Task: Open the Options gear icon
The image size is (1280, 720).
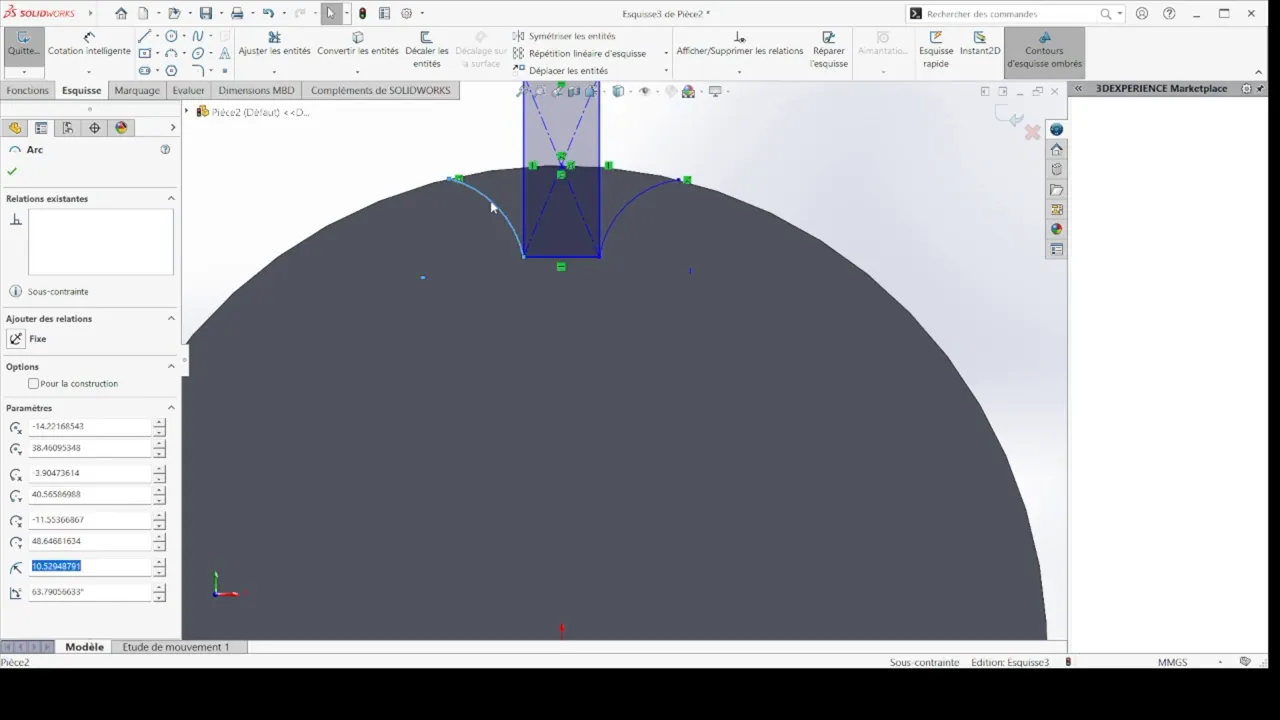Action: pos(406,14)
